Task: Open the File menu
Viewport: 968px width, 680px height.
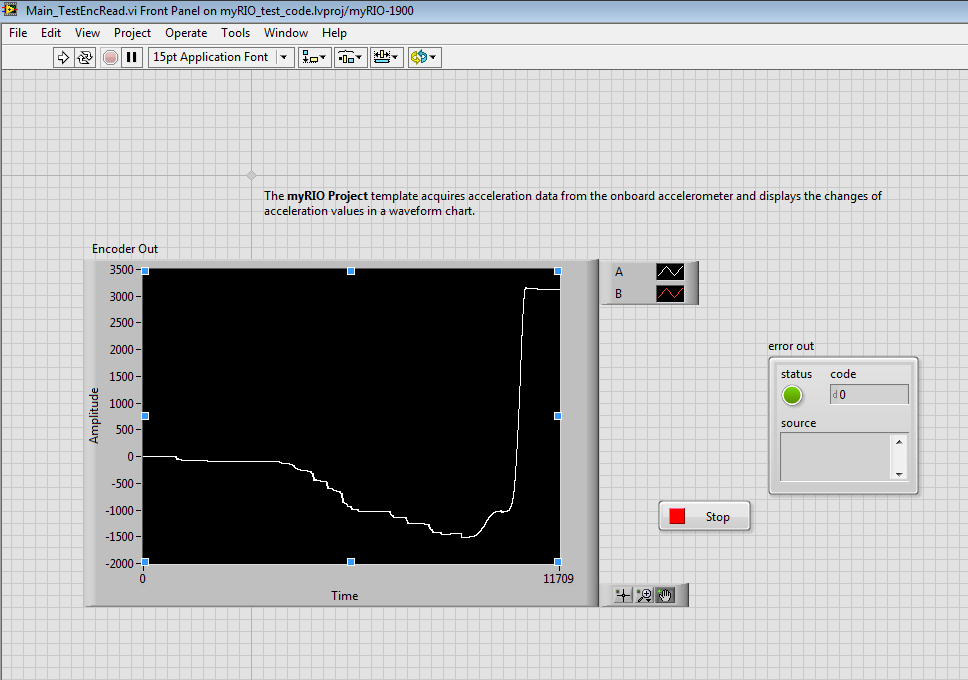Action: point(18,33)
